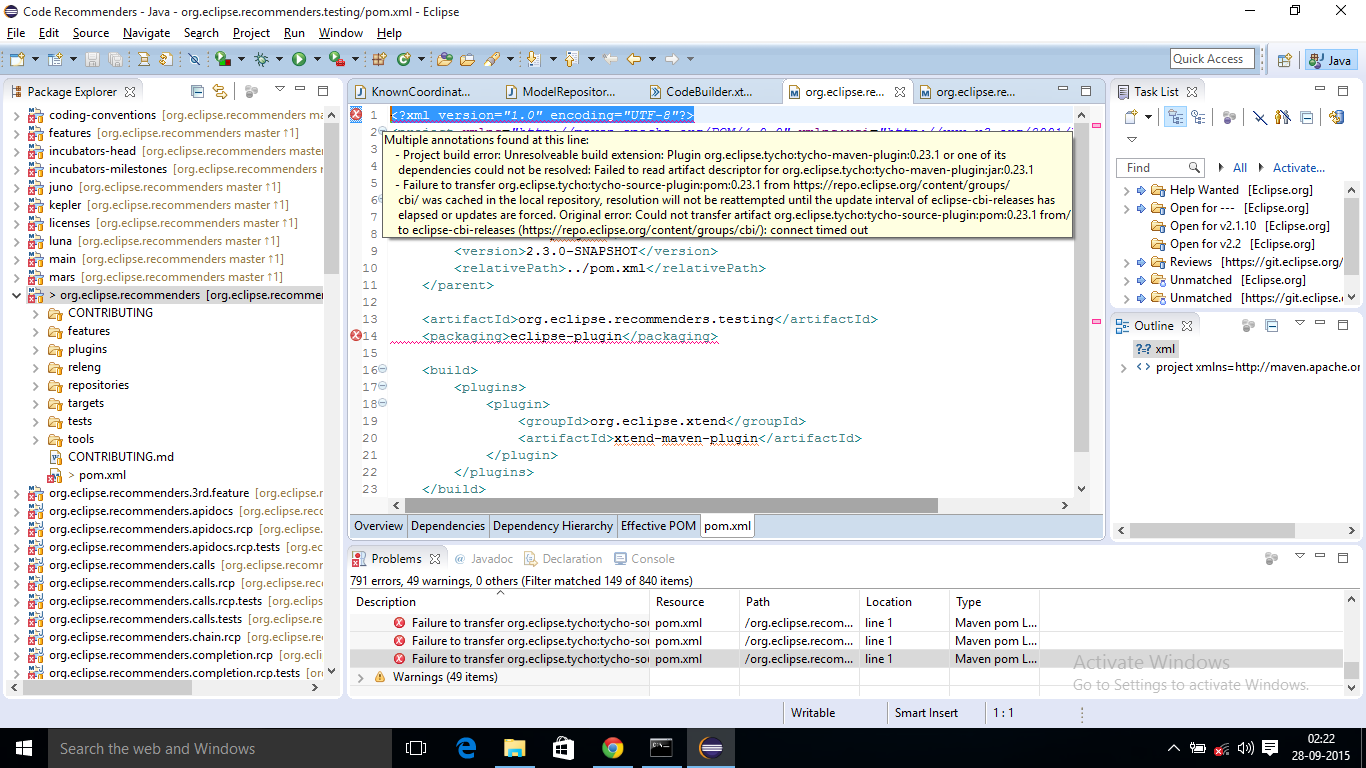Click the Open Perspective icon
The width and height of the screenshot is (1366, 768).
[1285, 60]
